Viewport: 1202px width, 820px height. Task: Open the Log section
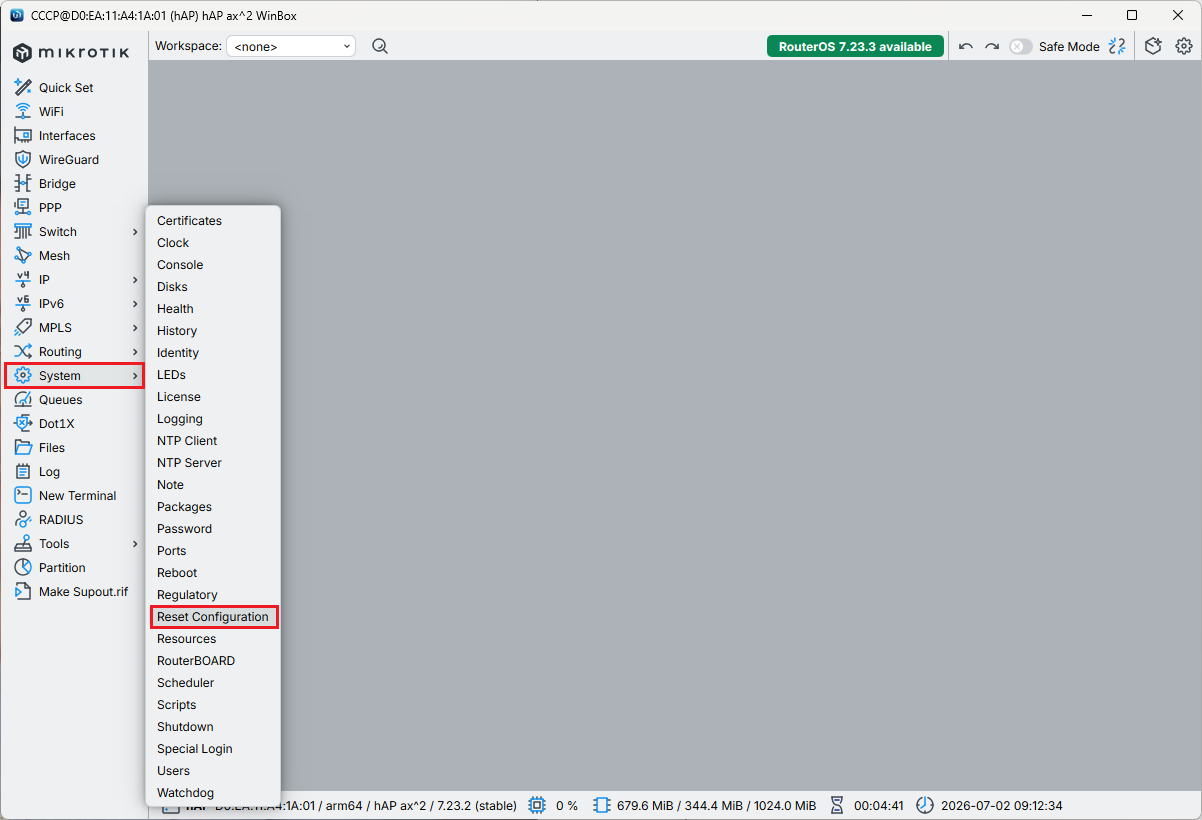click(37, 472)
